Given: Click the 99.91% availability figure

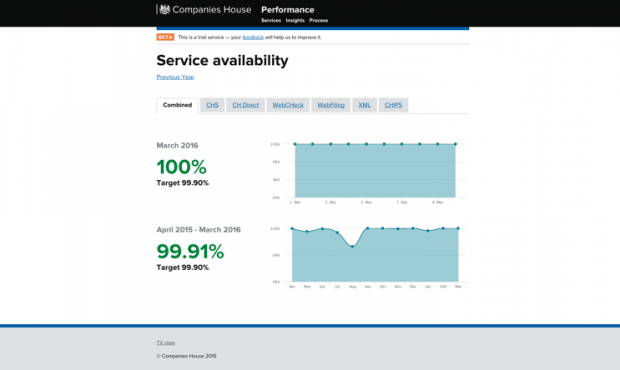Looking at the screenshot, I should [x=190, y=251].
